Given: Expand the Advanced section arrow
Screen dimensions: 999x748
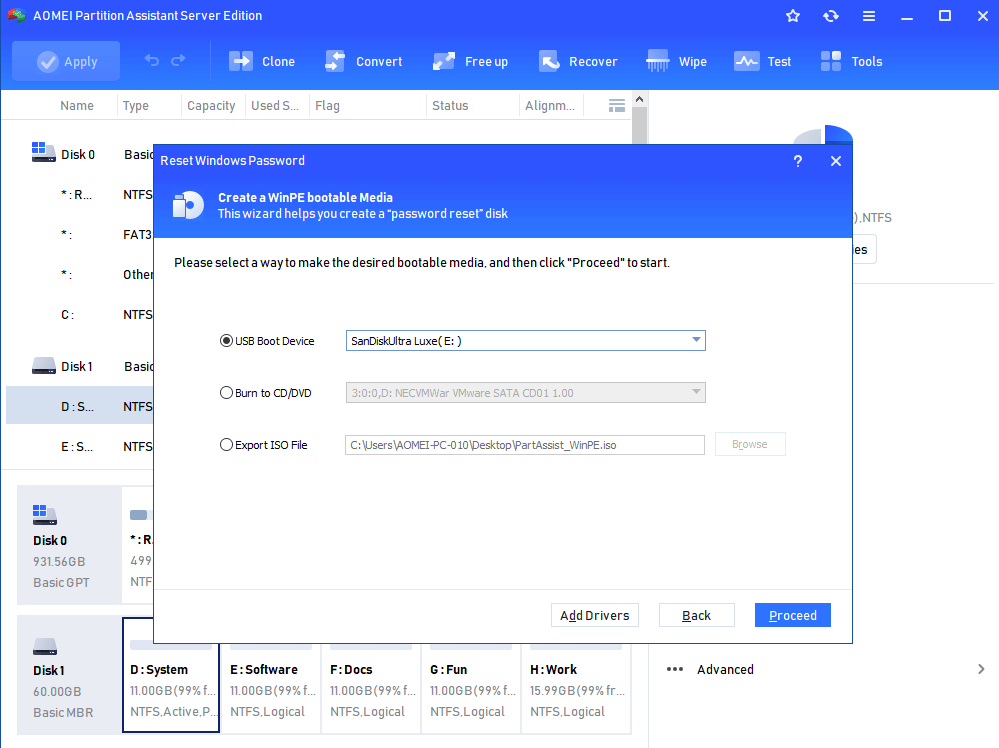Looking at the screenshot, I should [981, 669].
